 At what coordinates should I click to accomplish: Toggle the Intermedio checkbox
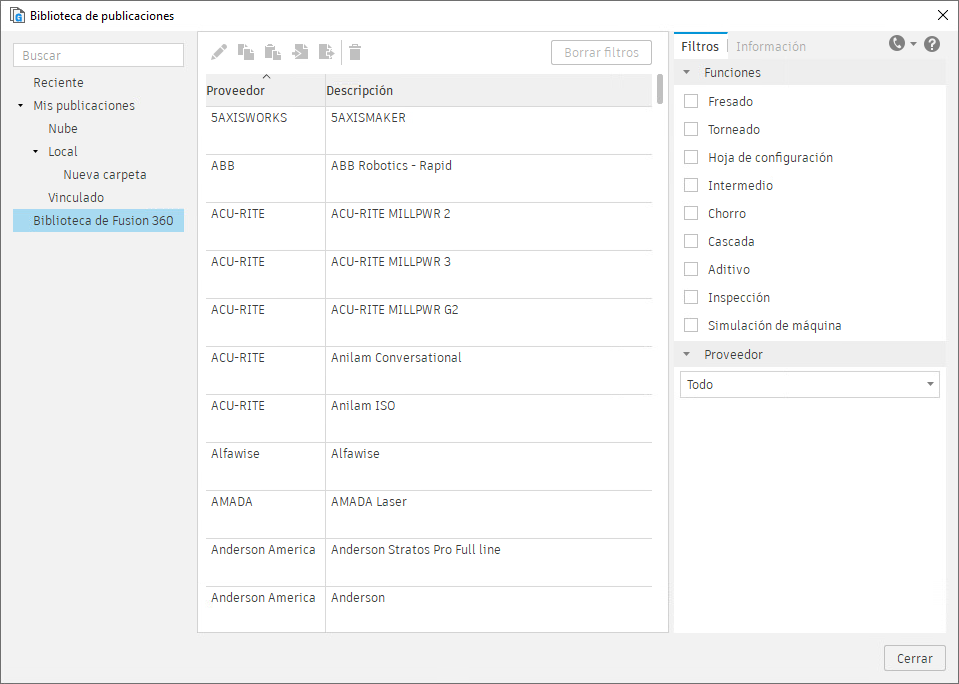point(691,185)
